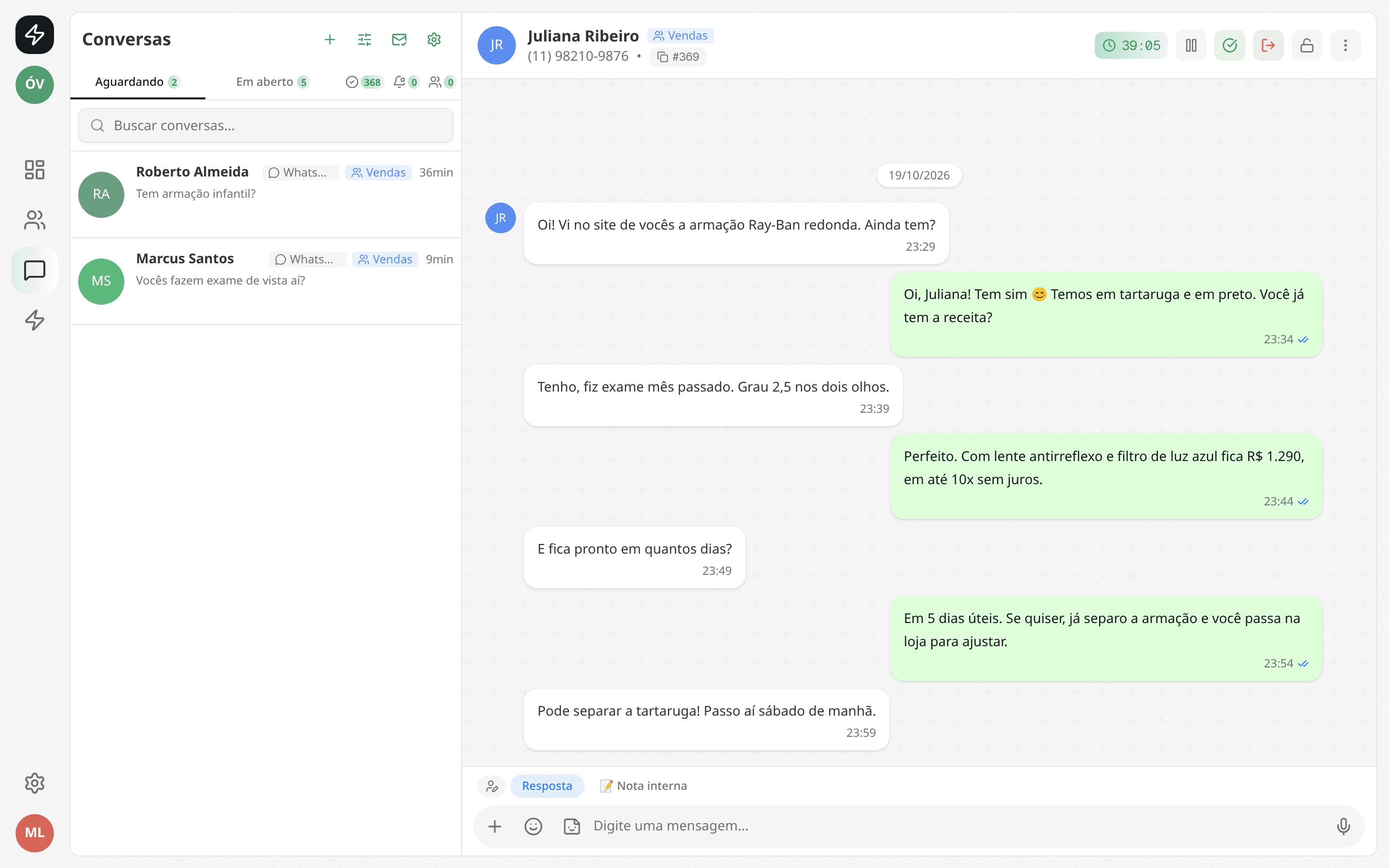Click the MS avatar of Marcus Santos
Viewport: 1389px width, 868px height.
point(101,281)
